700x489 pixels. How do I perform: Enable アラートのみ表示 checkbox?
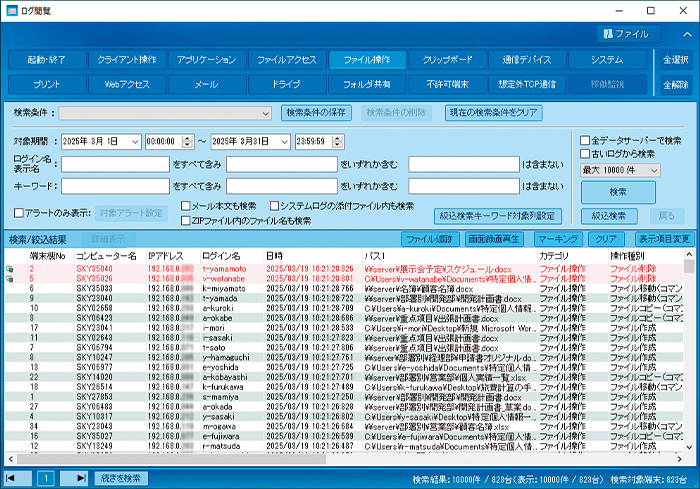(19, 213)
